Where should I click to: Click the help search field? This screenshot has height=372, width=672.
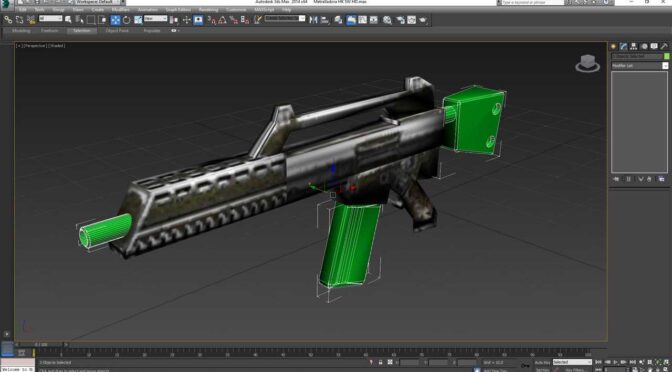[x=533, y=2]
